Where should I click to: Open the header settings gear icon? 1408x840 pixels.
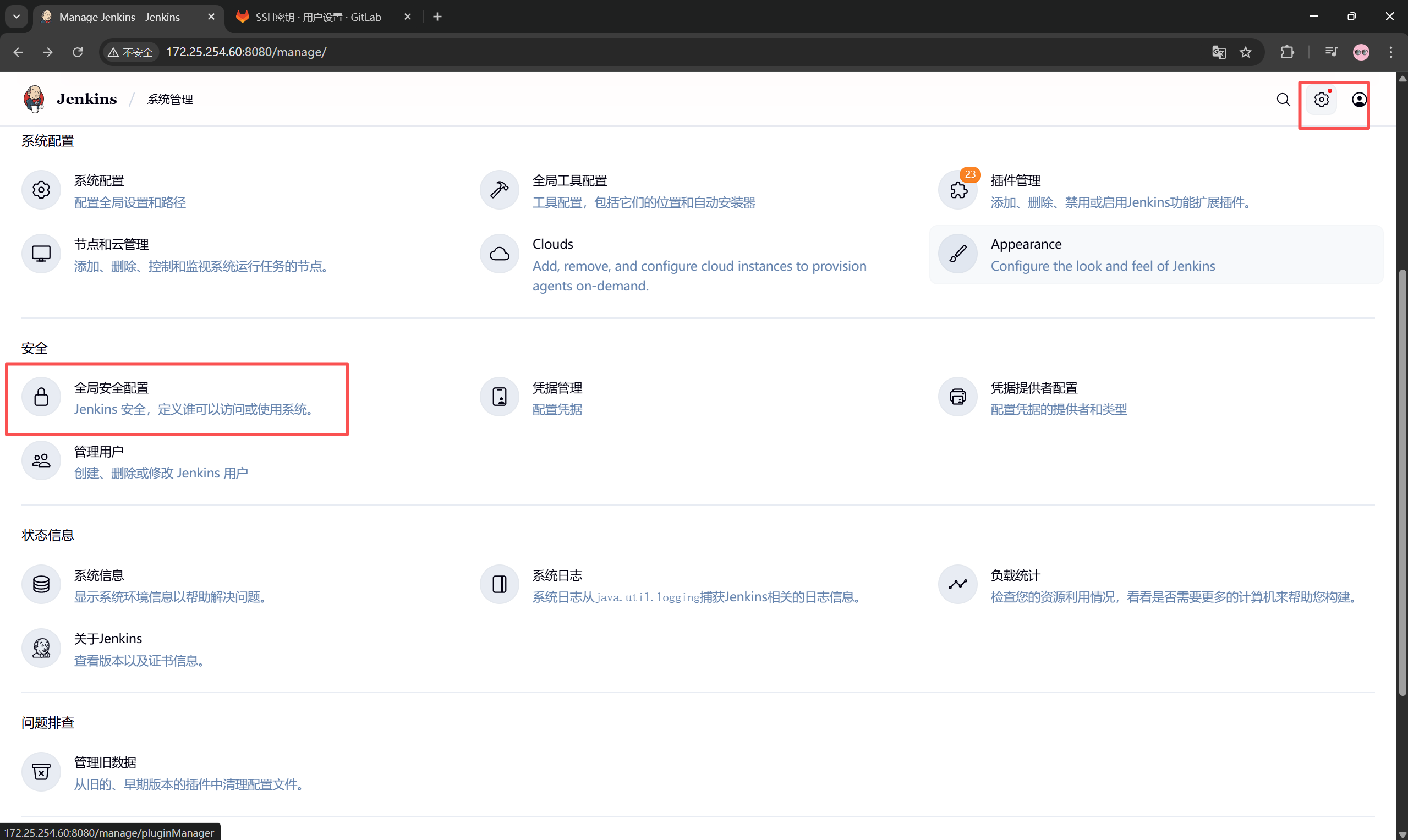[1322, 100]
